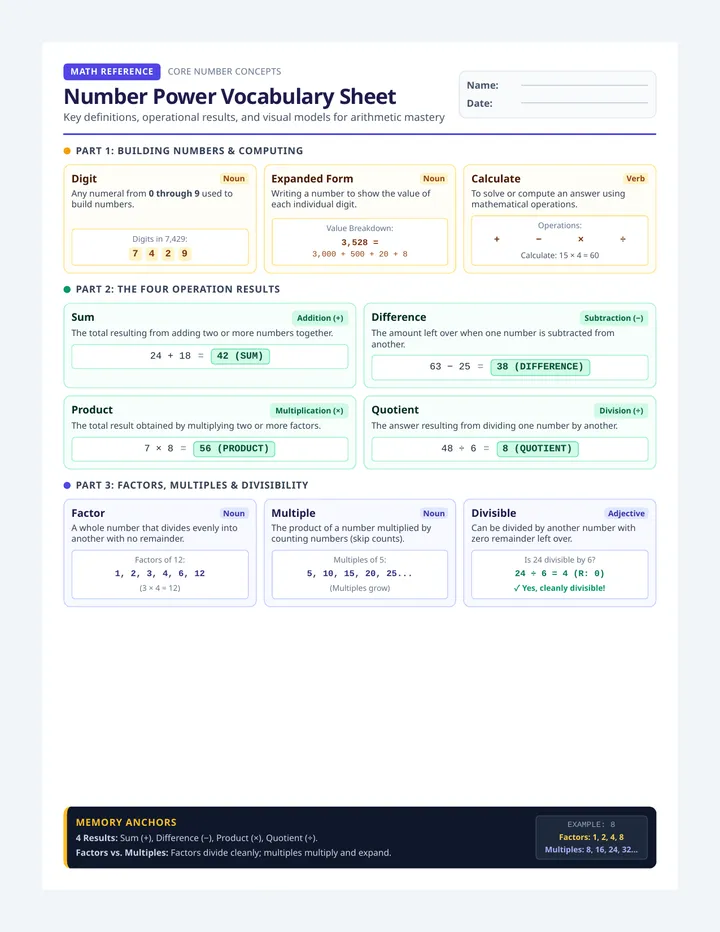Click the '8 (QUOTIENT)' result badge
720x932 pixels.
point(537,449)
